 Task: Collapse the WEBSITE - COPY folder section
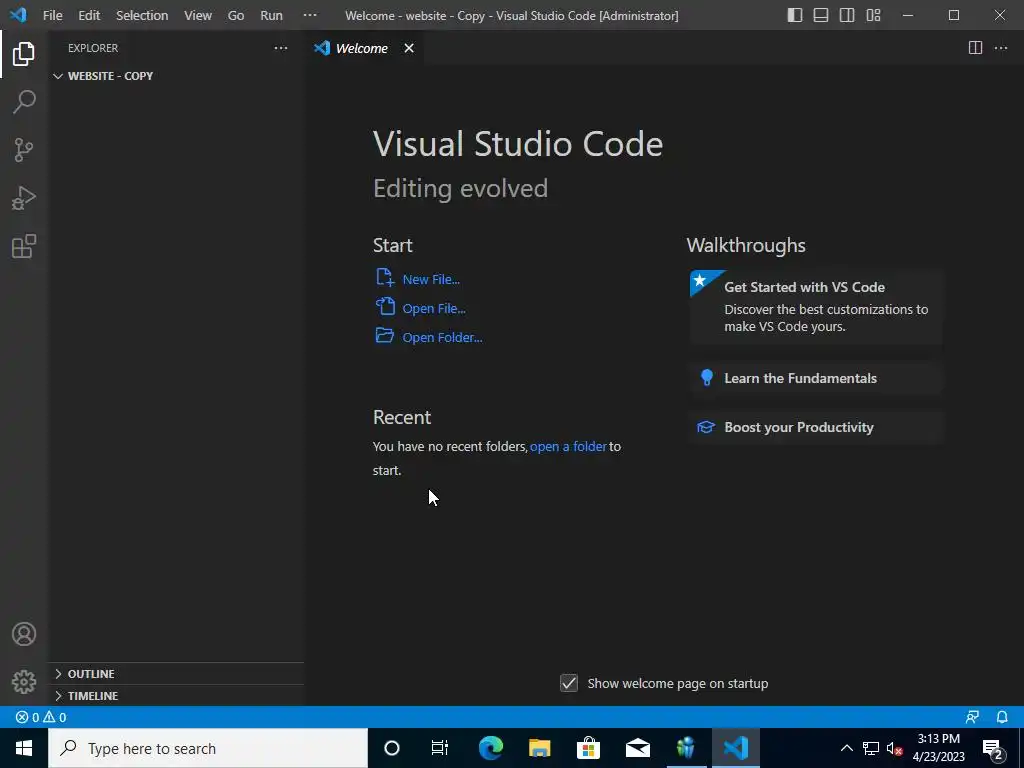(x=176, y=76)
